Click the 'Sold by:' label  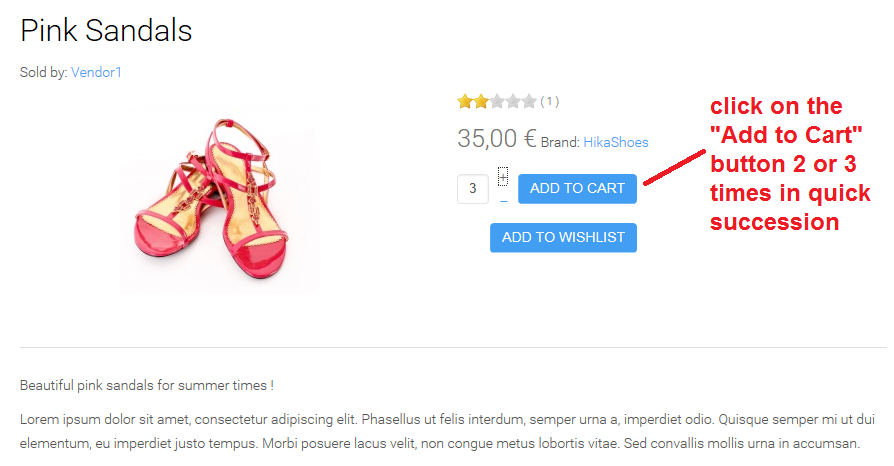[x=43, y=72]
